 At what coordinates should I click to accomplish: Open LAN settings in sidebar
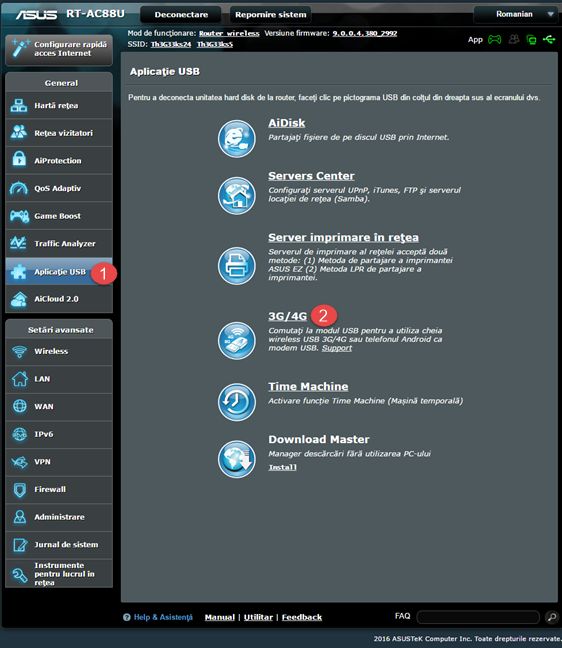pyautogui.click(x=59, y=379)
